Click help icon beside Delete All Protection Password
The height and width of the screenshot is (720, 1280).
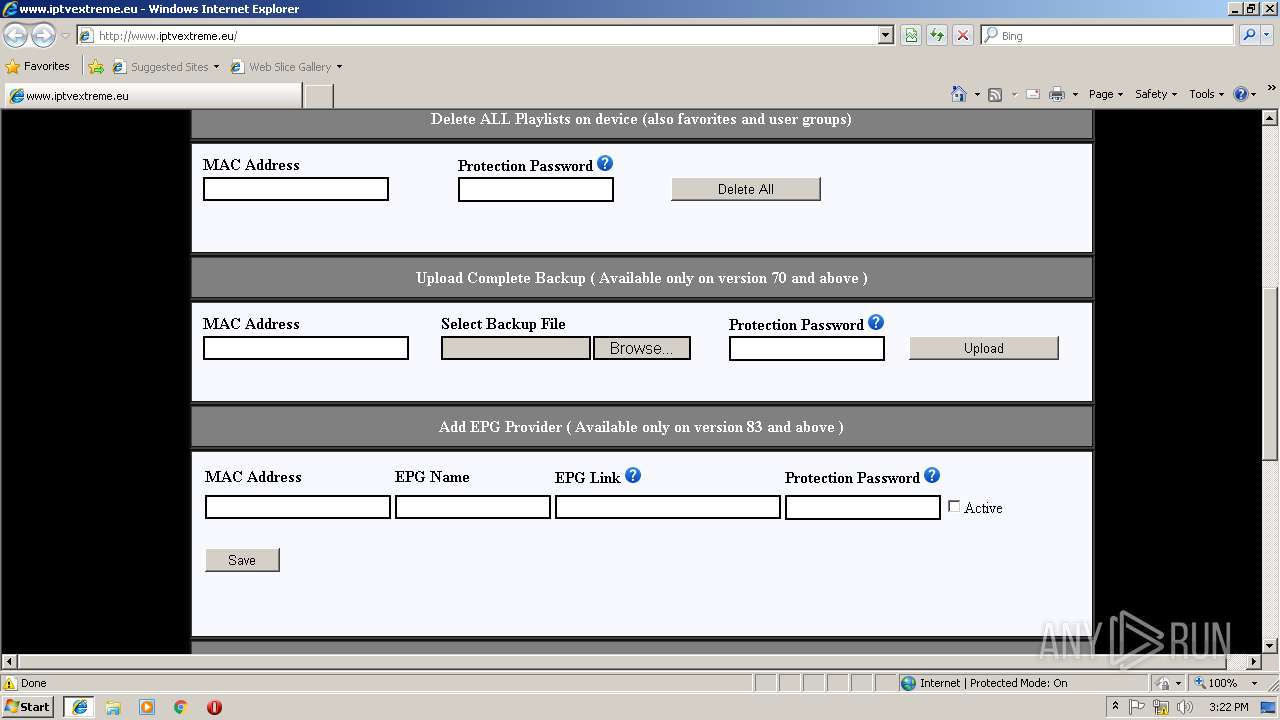tap(605, 164)
